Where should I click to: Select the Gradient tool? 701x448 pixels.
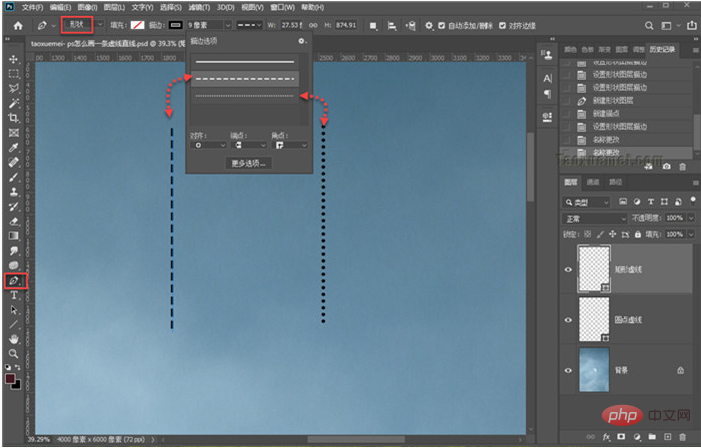click(x=14, y=236)
